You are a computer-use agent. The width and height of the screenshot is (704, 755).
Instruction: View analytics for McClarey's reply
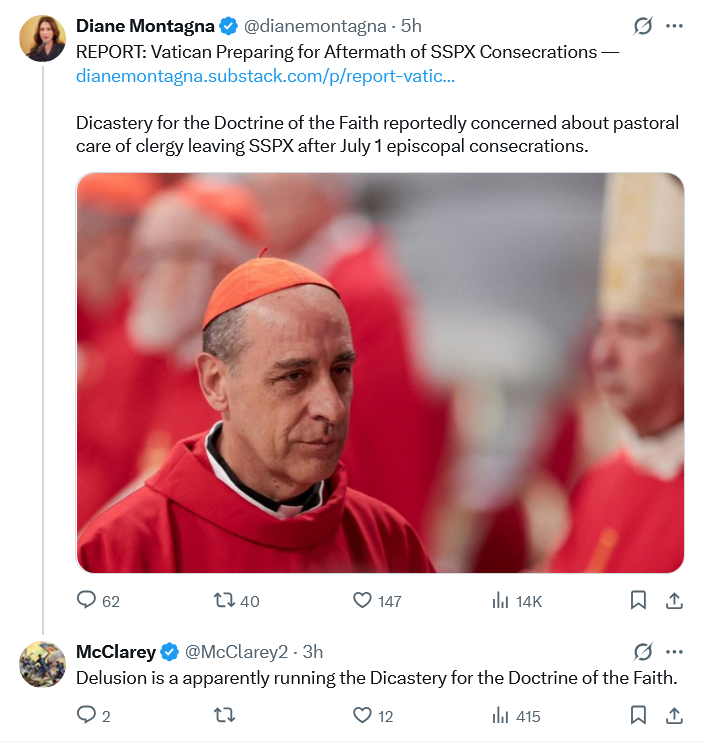pyautogui.click(x=501, y=715)
